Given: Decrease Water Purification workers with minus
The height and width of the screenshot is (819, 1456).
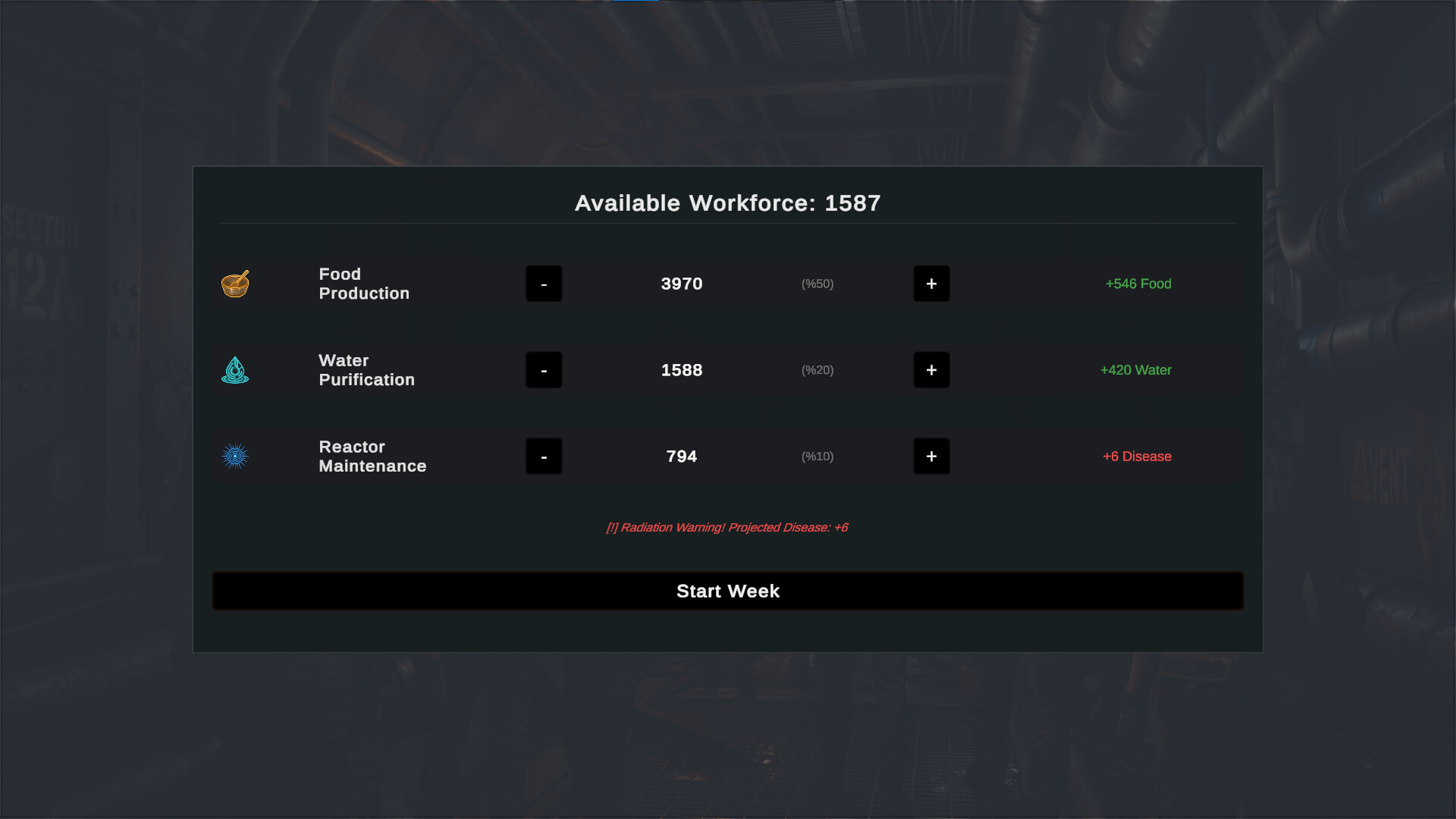Looking at the screenshot, I should [x=544, y=370].
